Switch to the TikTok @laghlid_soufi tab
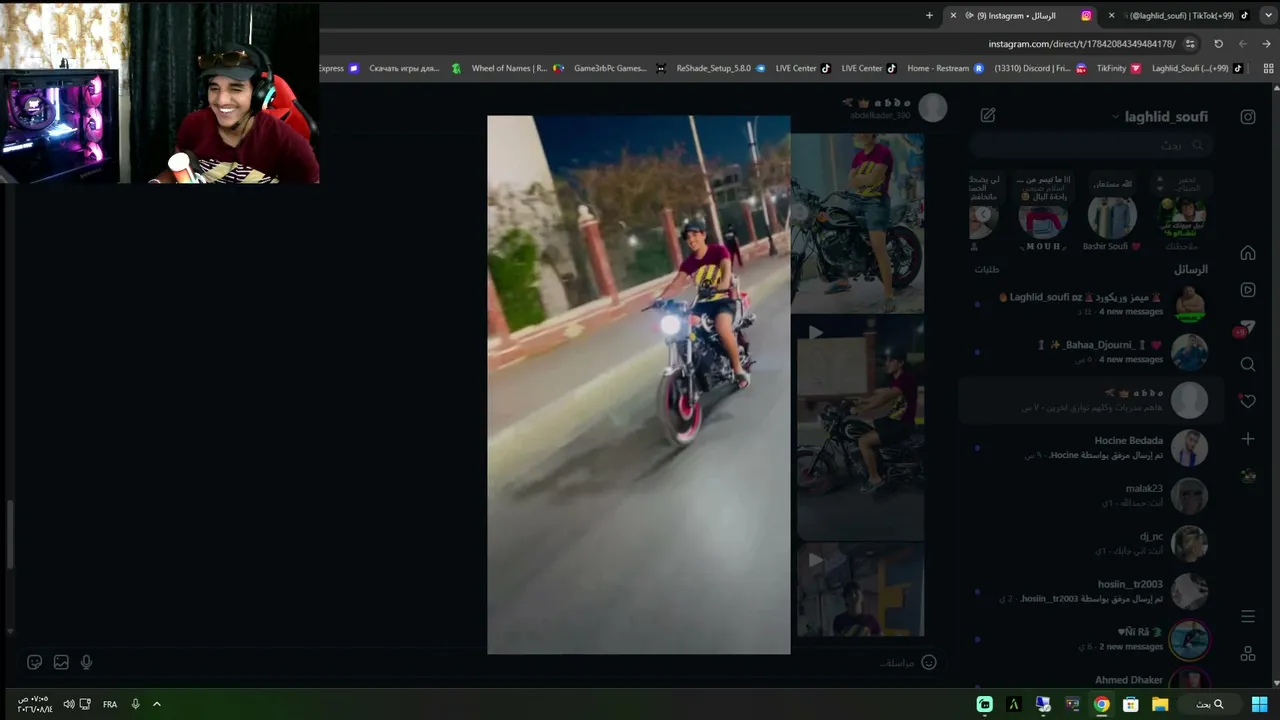 click(1189, 15)
